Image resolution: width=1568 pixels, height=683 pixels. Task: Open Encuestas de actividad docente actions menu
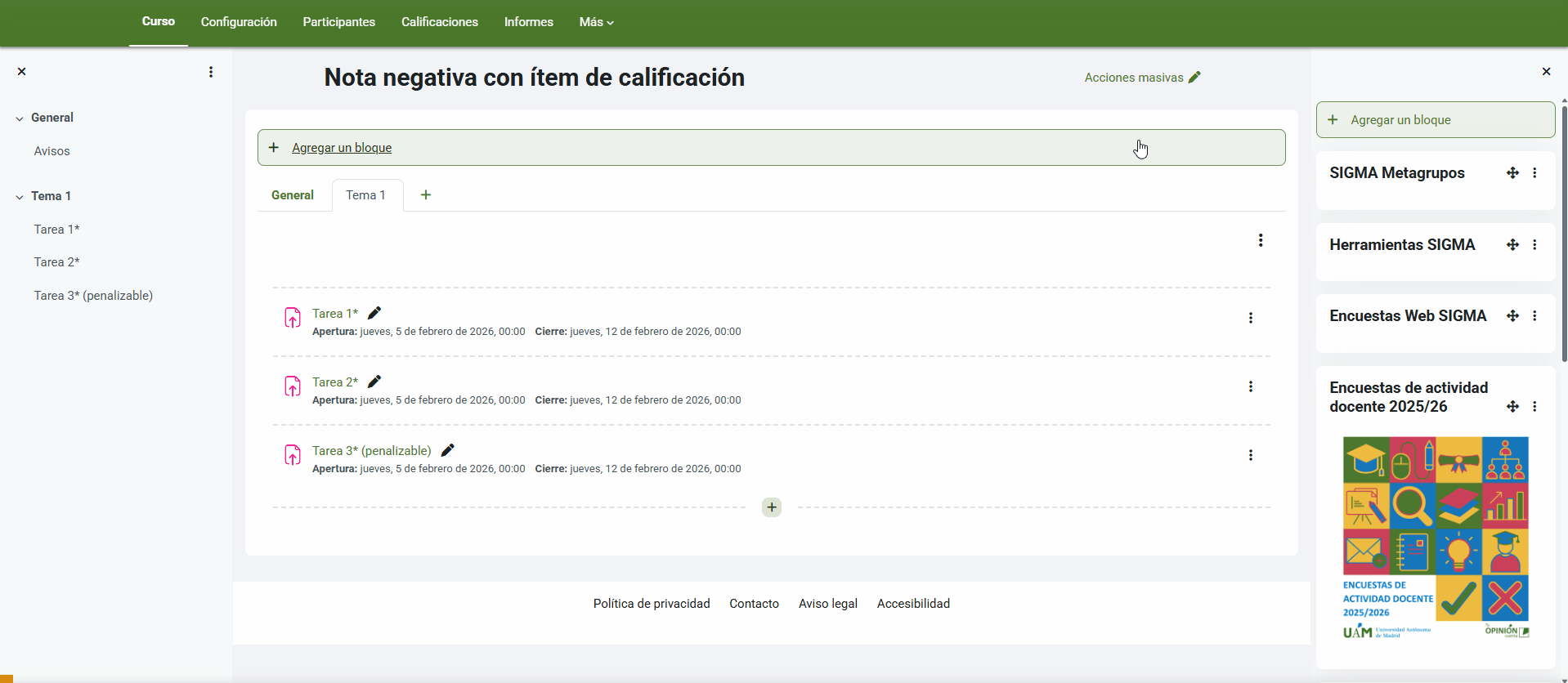point(1535,407)
